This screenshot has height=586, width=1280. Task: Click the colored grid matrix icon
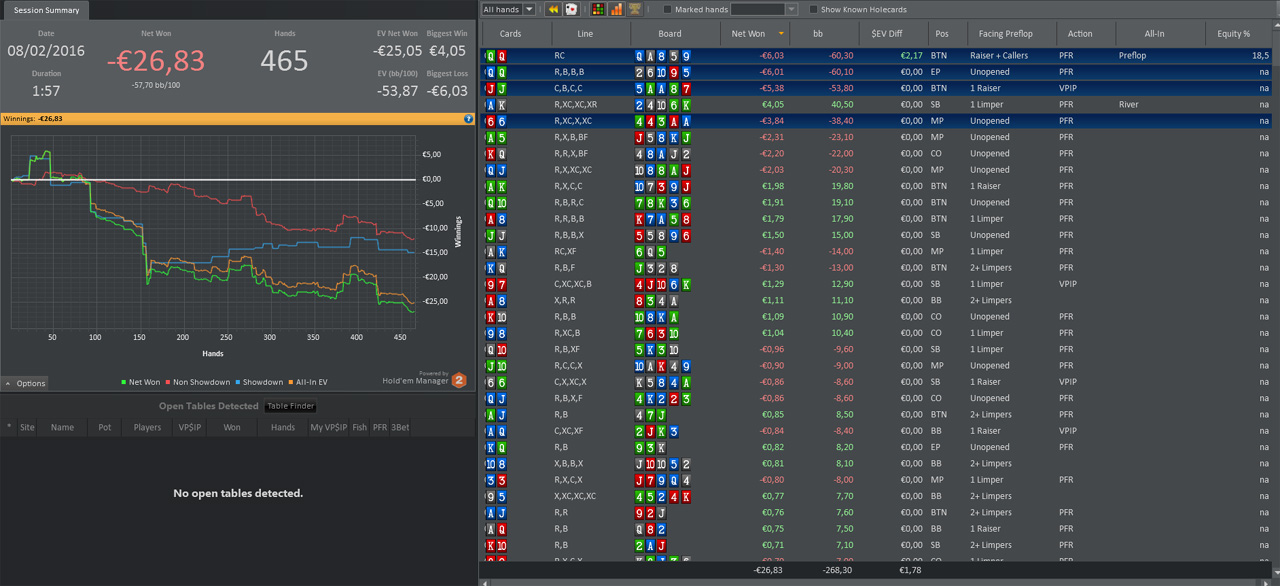[598, 9]
